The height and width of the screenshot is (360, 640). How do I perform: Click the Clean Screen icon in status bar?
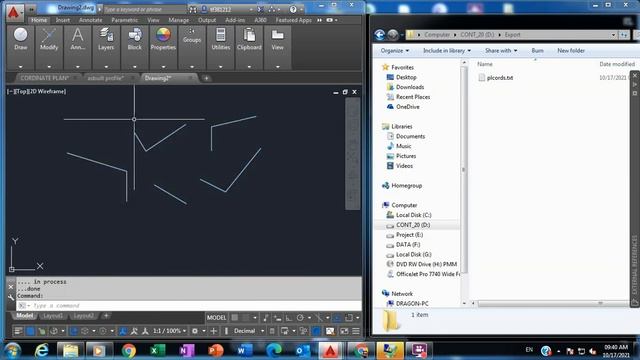click(x=344, y=331)
